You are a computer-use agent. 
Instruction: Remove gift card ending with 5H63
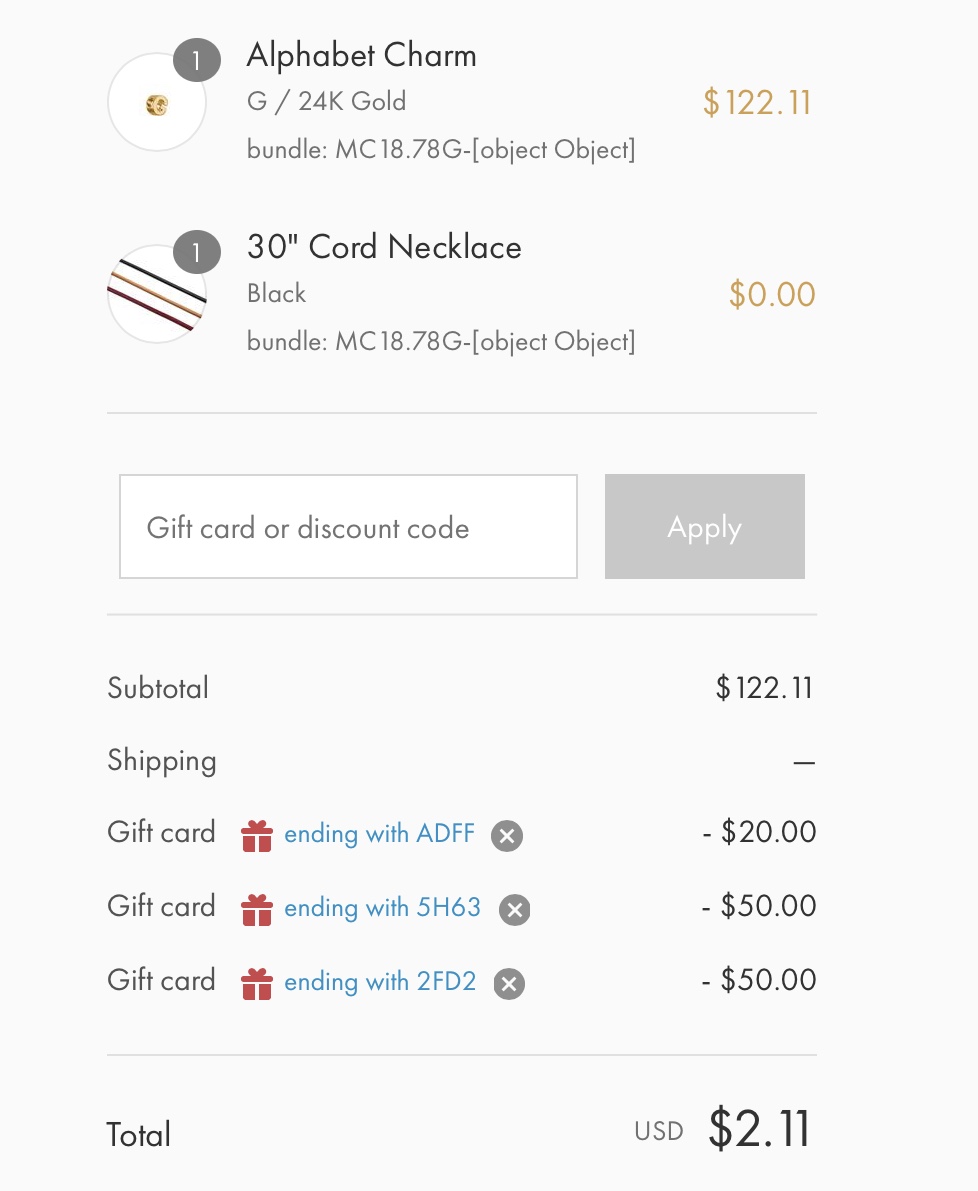pyautogui.click(x=514, y=910)
